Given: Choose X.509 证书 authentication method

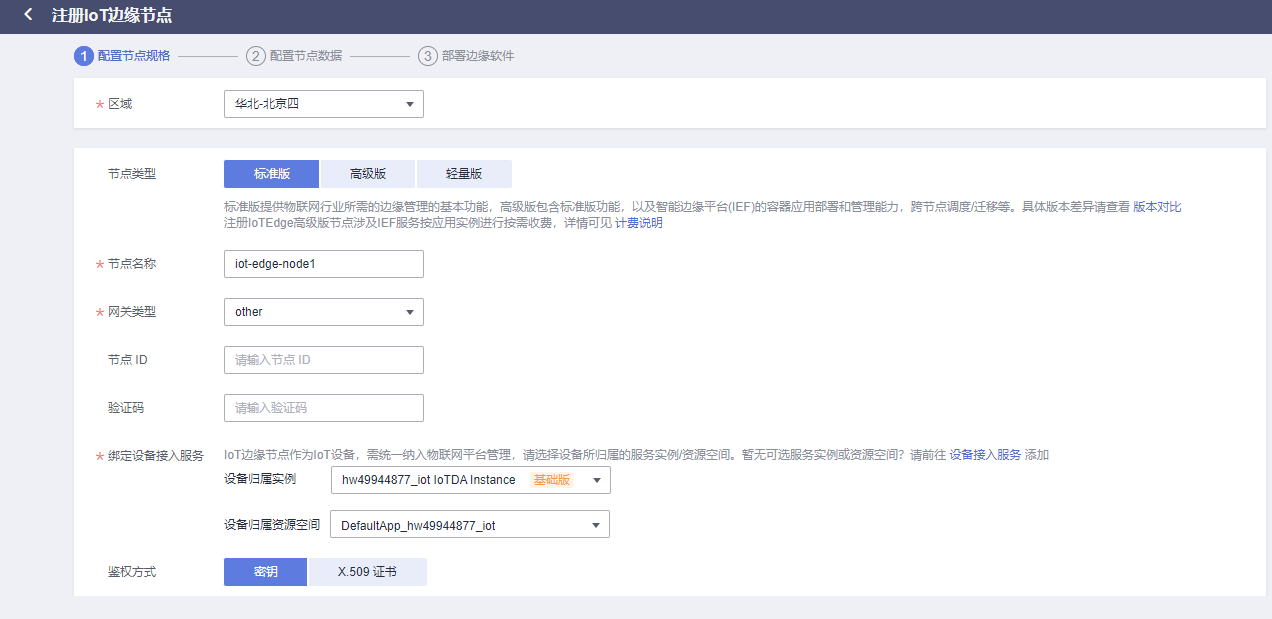Looking at the screenshot, I should coord(367,572).
